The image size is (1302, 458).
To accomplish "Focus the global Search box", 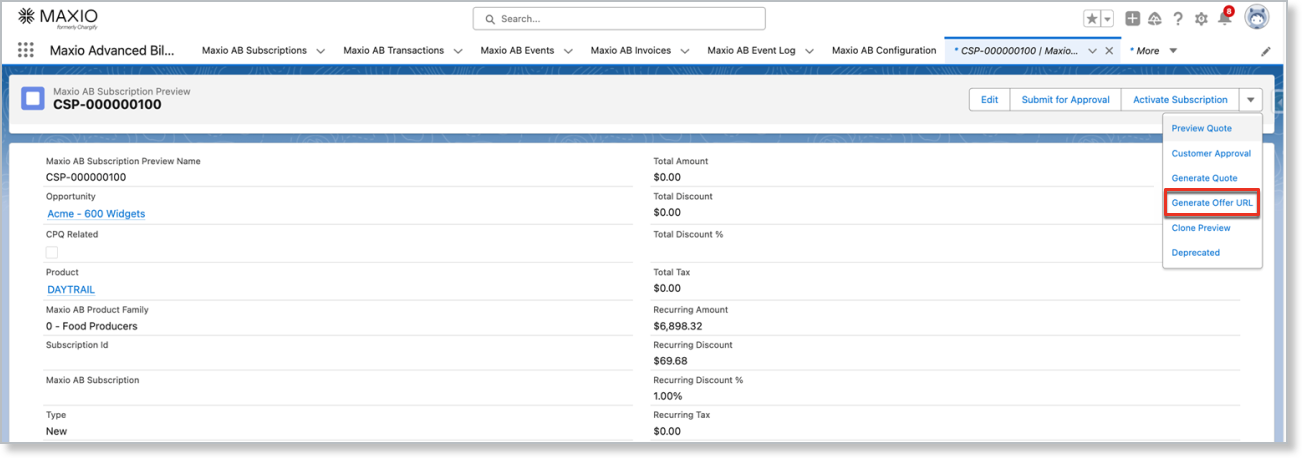I will [x=619, y=18].
